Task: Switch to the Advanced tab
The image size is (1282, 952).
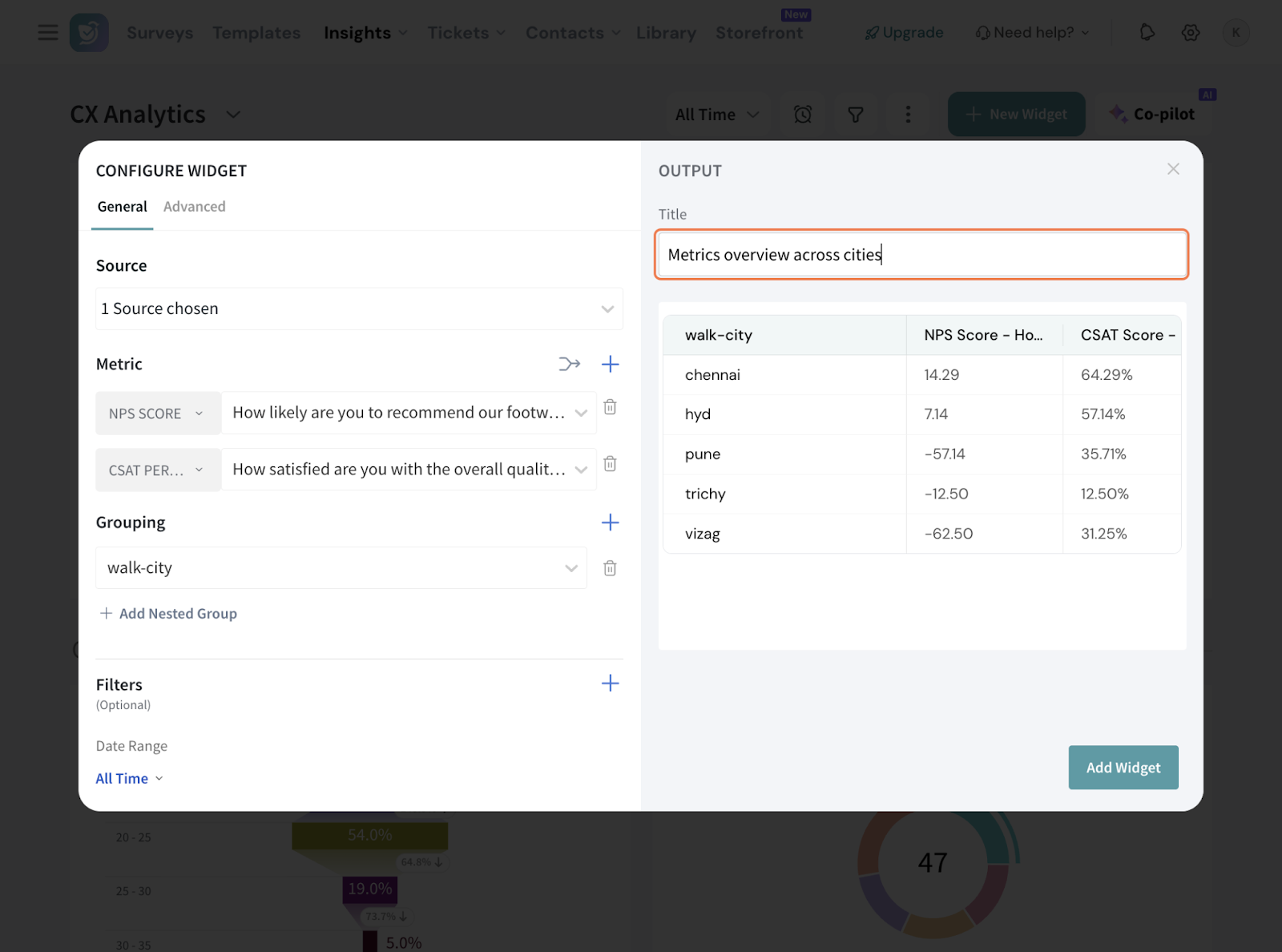Action: click(x=195, y=207)
